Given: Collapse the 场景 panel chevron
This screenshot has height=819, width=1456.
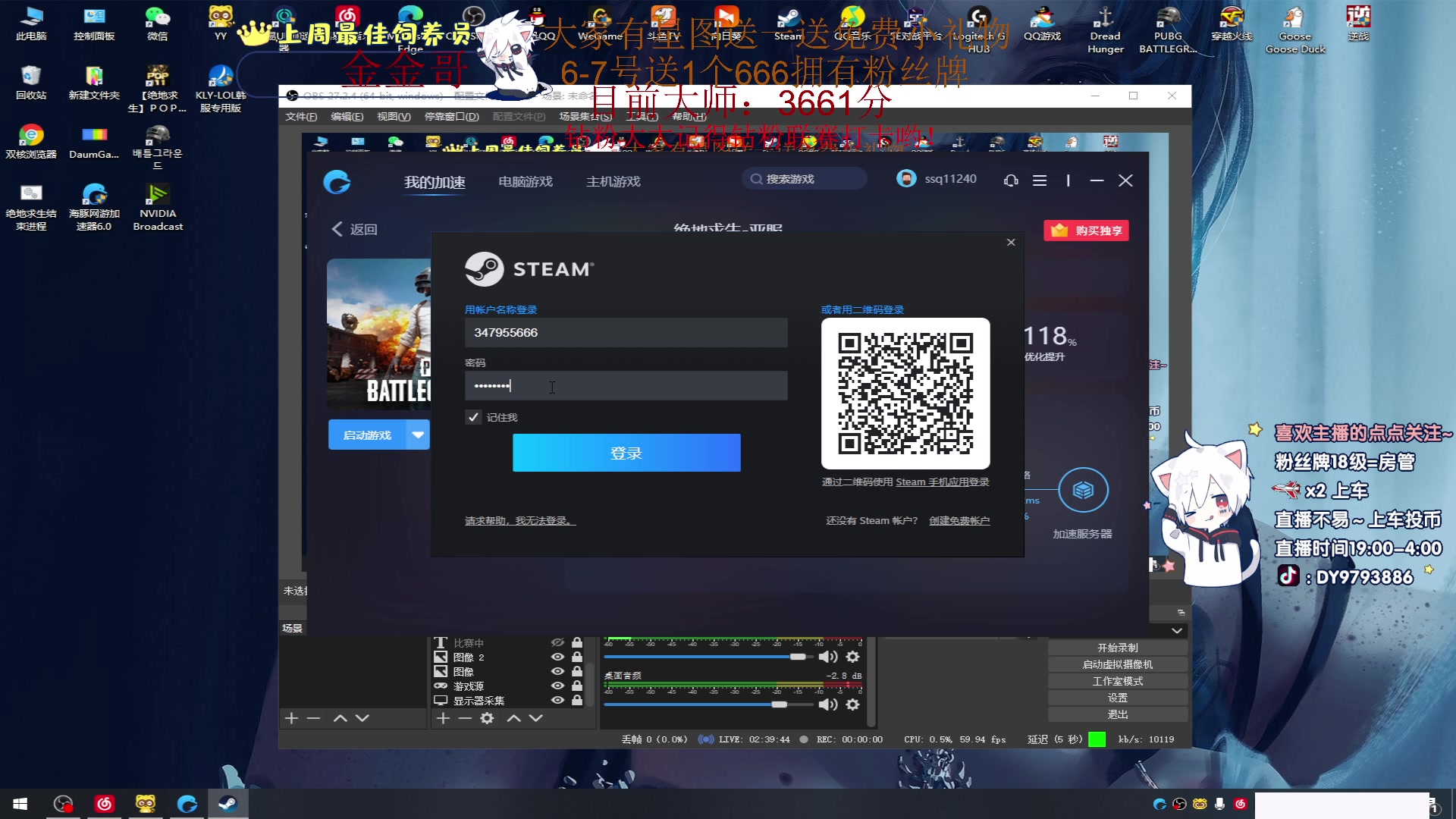Looking at the screenshot, I should (1176, 630).
